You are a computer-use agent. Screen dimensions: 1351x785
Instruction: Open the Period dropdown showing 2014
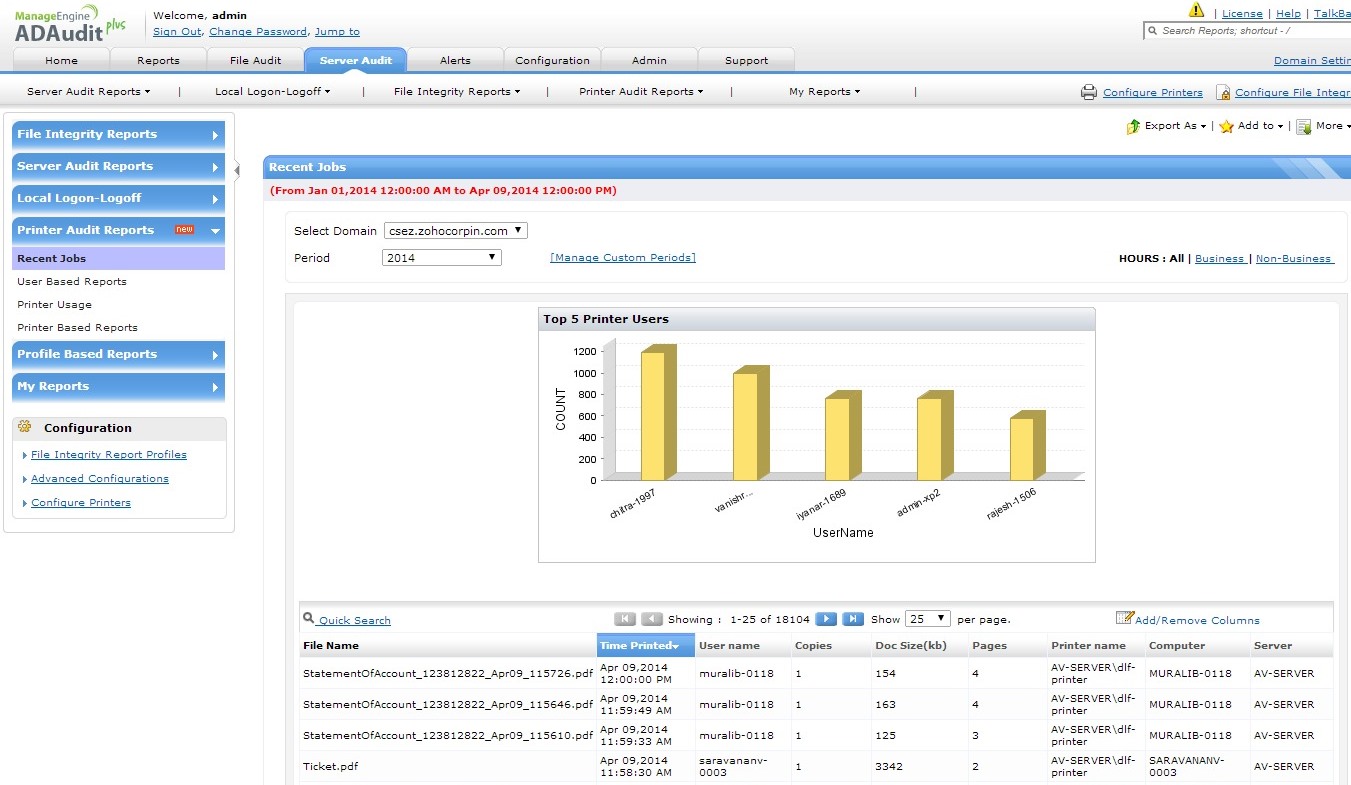tap(441, 258)
